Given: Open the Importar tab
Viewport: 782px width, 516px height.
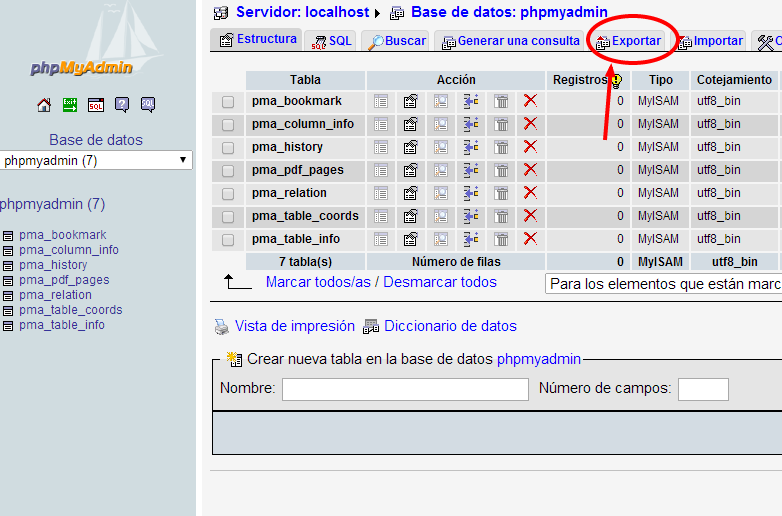Looking at the screenshot, I should pyautogui.click(x=711, y=40).
